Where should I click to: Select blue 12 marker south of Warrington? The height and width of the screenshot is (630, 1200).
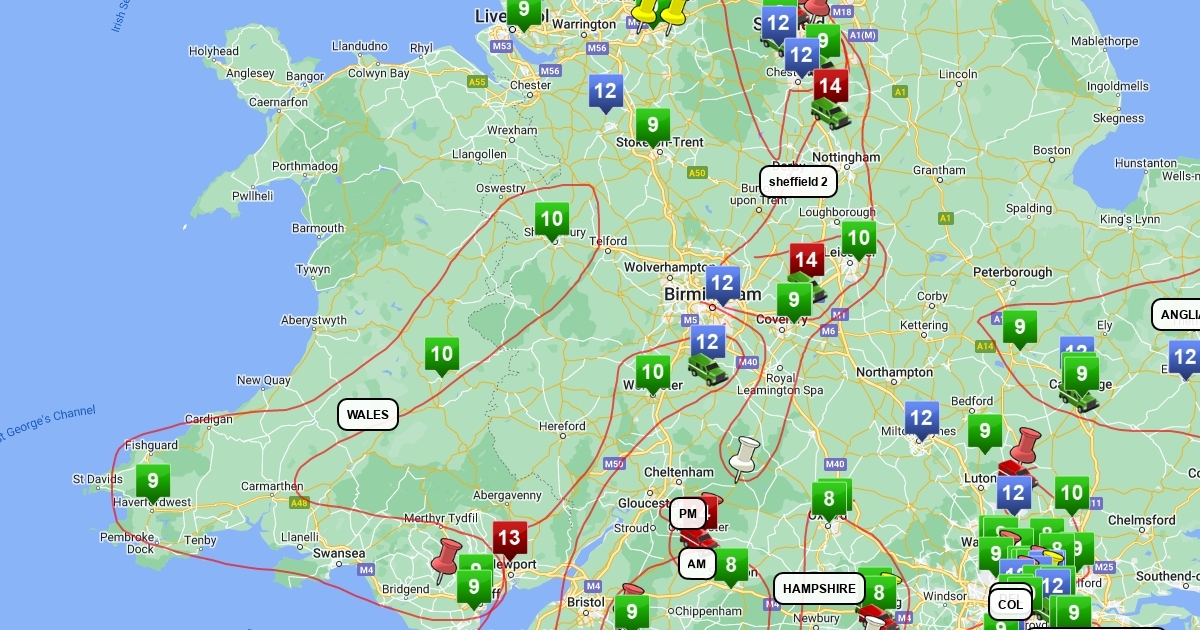click(x=606, y=93)
